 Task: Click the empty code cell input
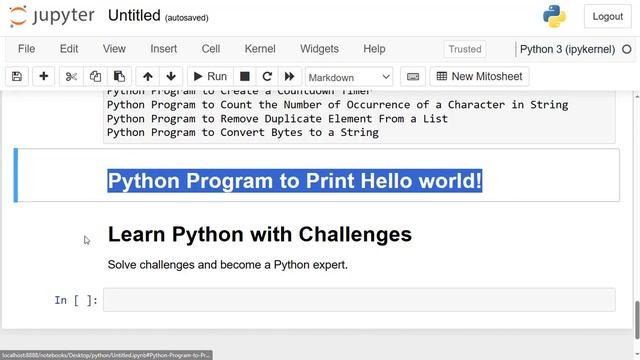[359, 300]
